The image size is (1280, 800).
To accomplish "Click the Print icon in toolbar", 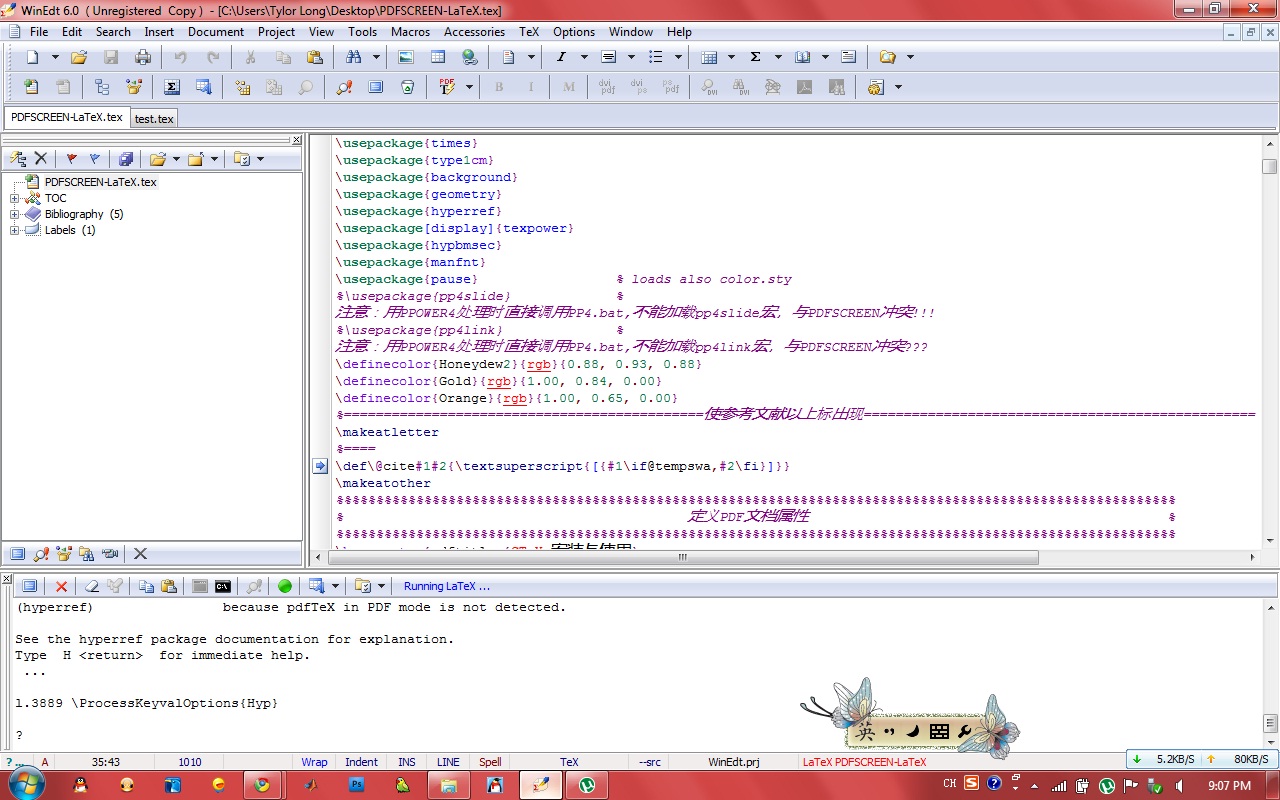I will pos(143,57).
